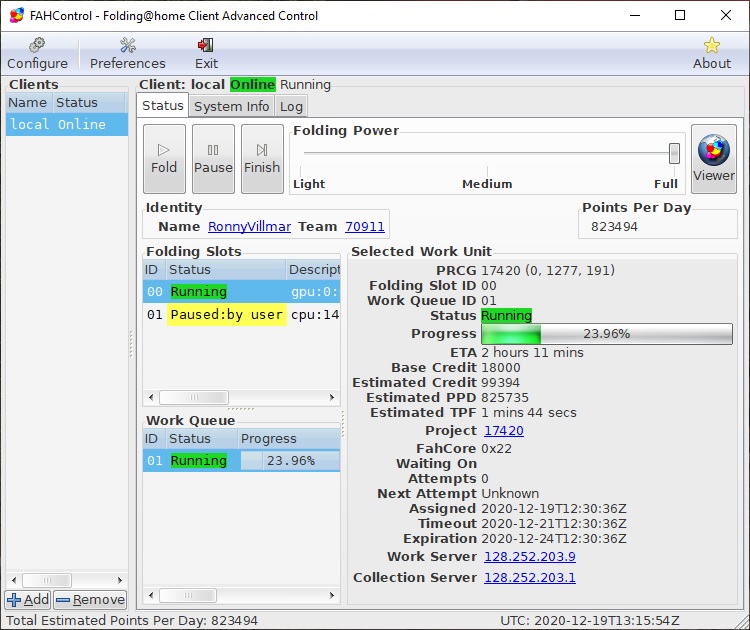This screenshot has width=750, height=630.
Task: Open Collection Server 128.252.203.1 link
Action: click(x=529, y=577)
